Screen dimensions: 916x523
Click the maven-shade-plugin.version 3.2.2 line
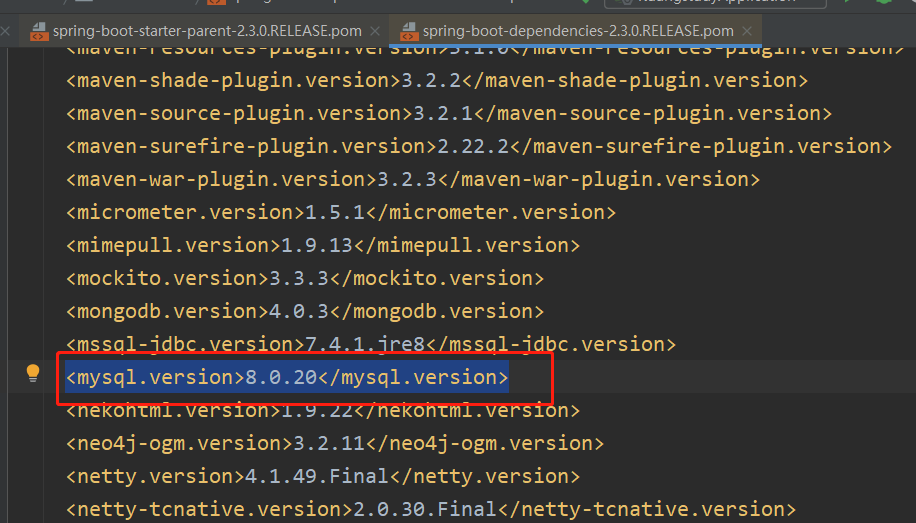(x=437, y=81)
